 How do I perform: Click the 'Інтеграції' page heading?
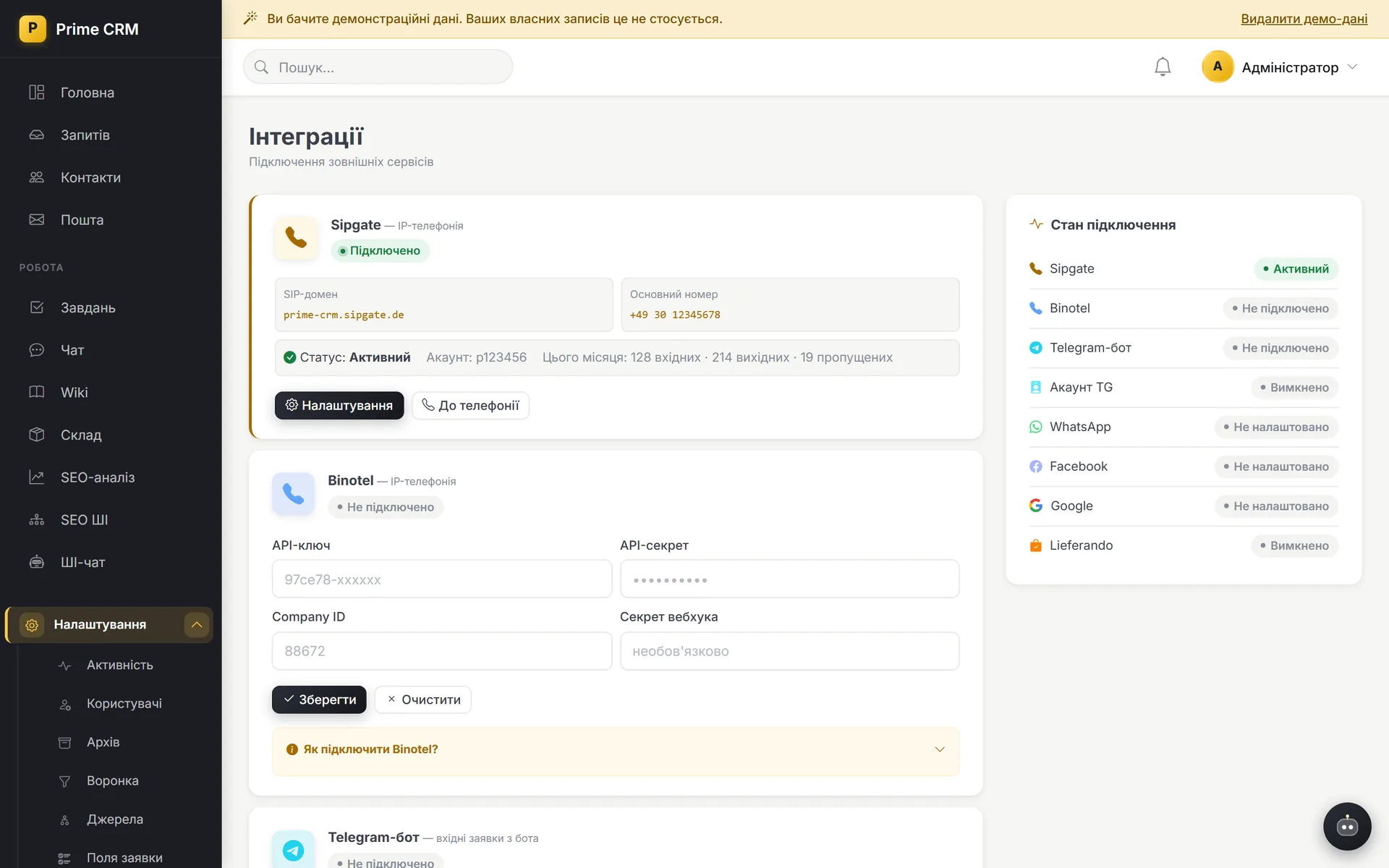click(x=306, y=136)
